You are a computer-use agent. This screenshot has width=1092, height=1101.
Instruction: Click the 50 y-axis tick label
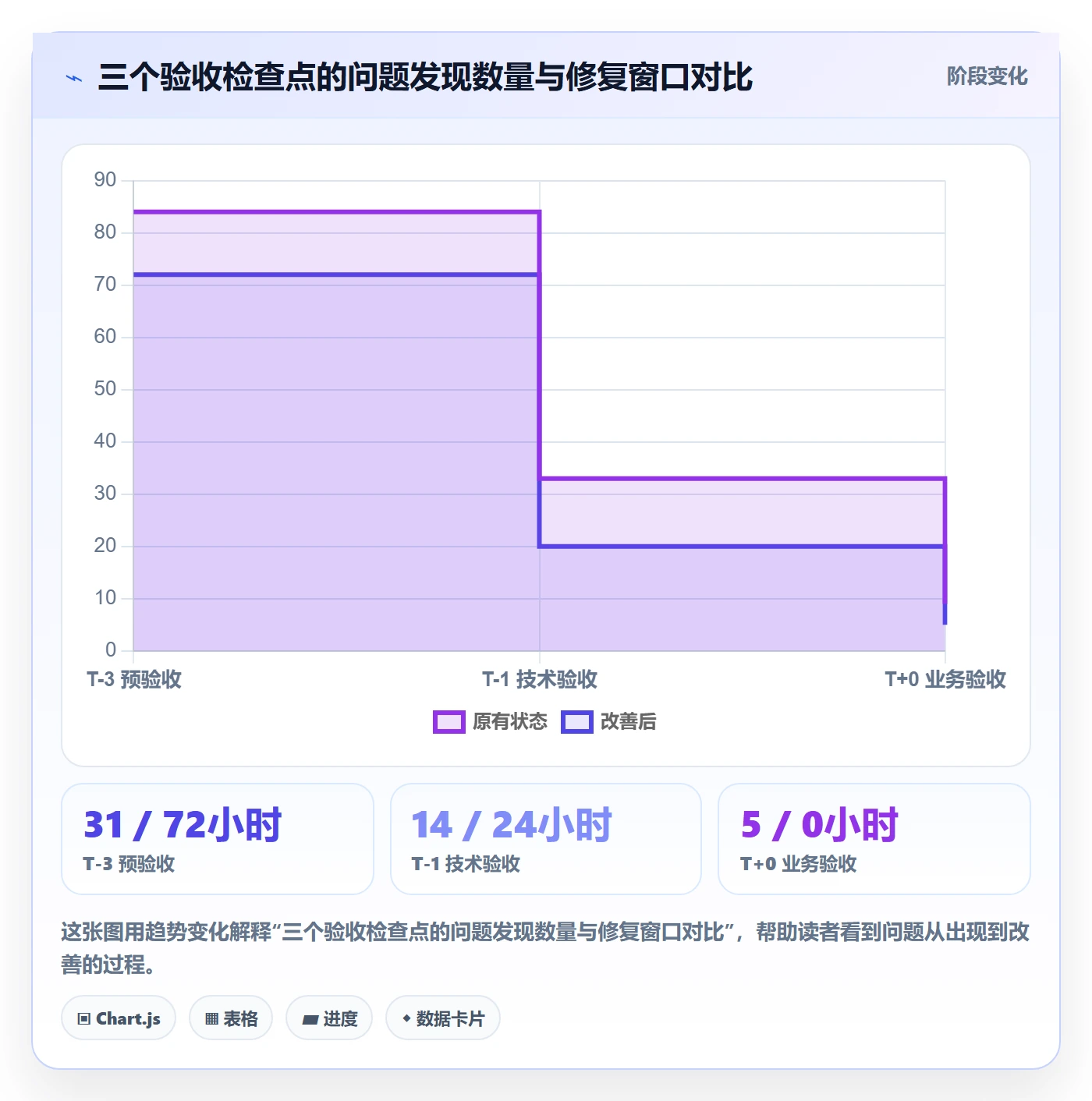105,389
